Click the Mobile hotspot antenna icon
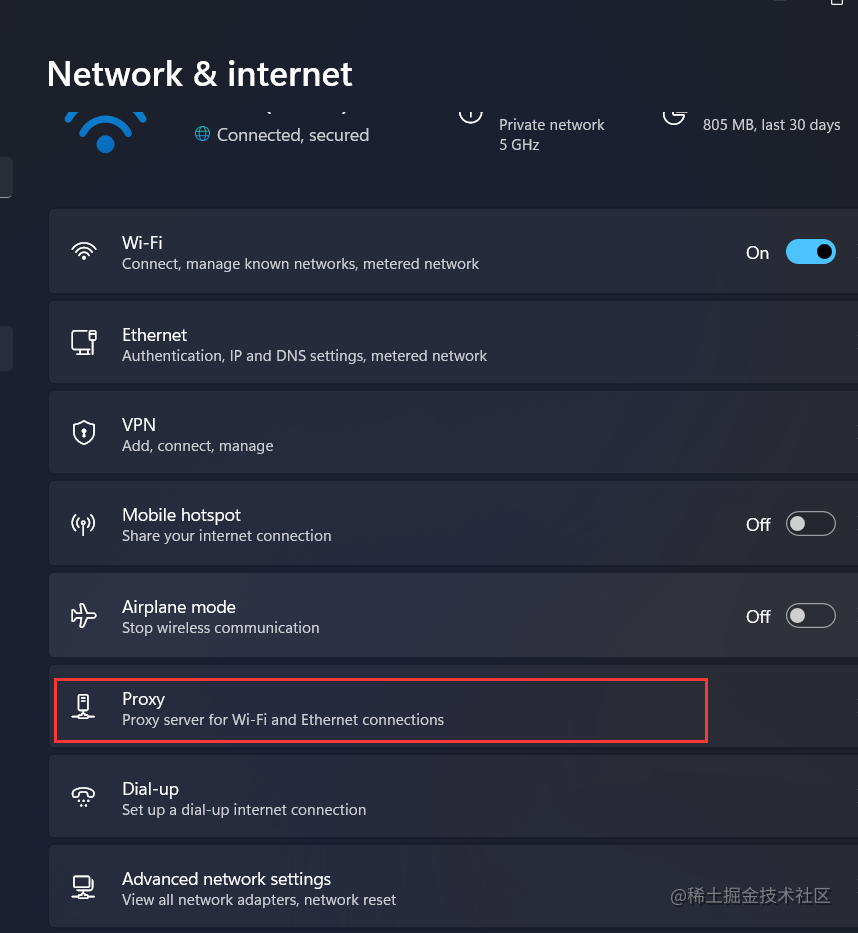The width and height of the screenshot is (858, 933). [x=83, y=524]
